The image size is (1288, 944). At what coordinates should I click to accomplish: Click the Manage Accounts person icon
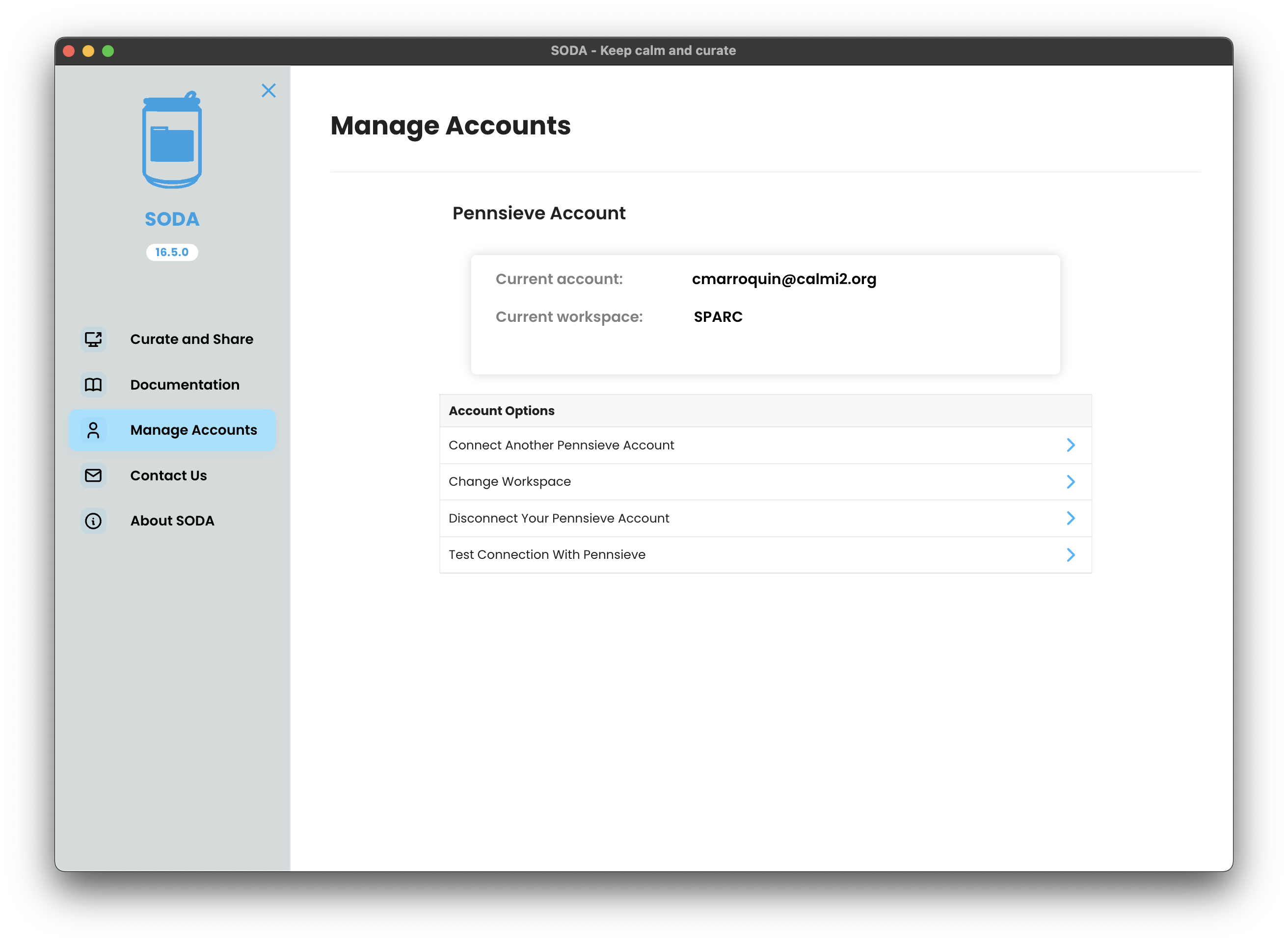coord(93,430)
